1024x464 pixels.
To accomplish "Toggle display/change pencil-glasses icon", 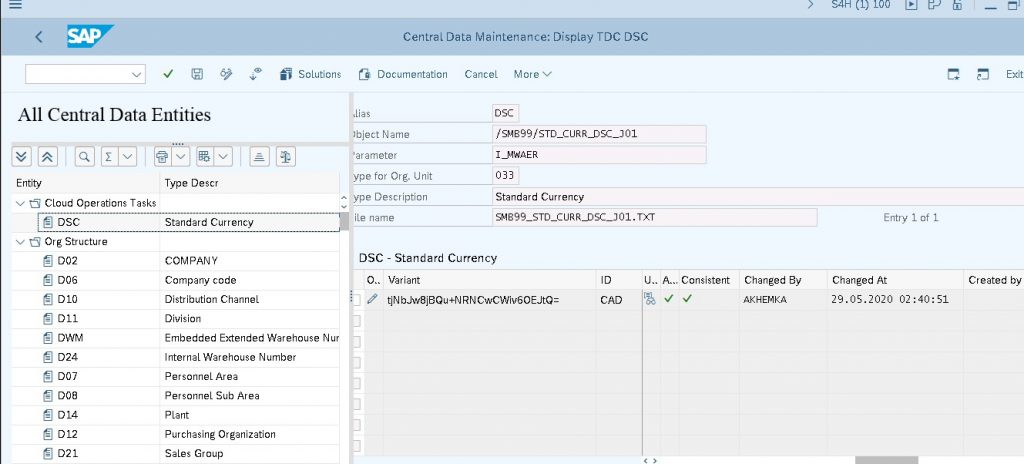I will click(227, 74).
